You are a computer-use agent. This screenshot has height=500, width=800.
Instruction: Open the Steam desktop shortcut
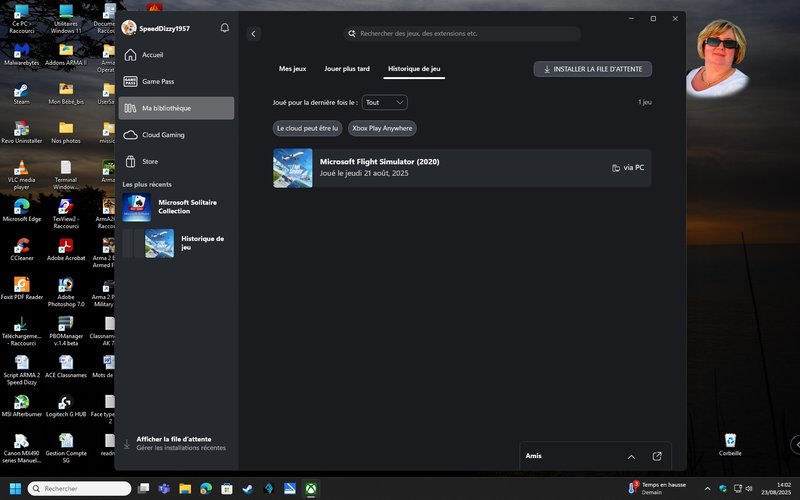[21, 93]
